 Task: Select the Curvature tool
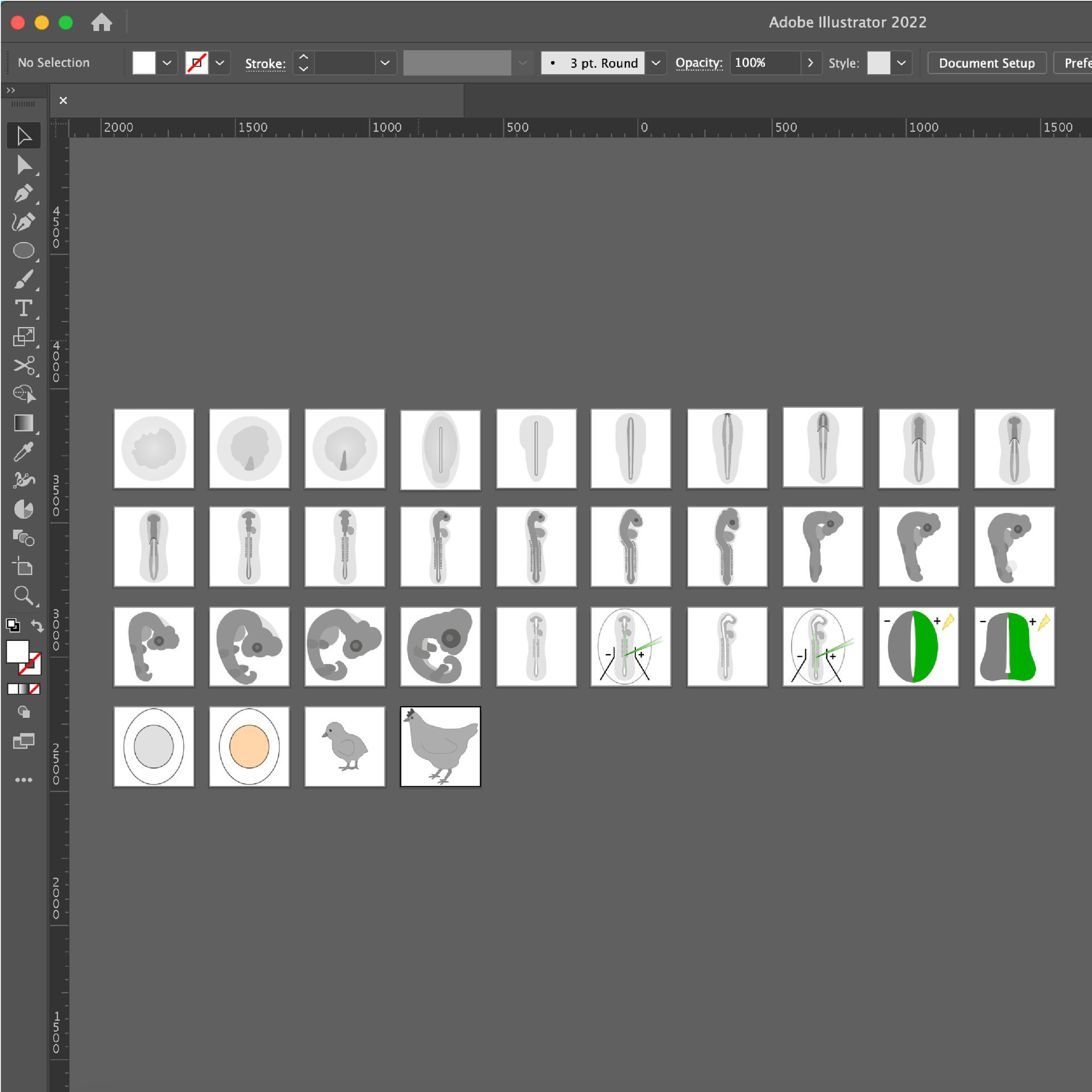point(23,222)
